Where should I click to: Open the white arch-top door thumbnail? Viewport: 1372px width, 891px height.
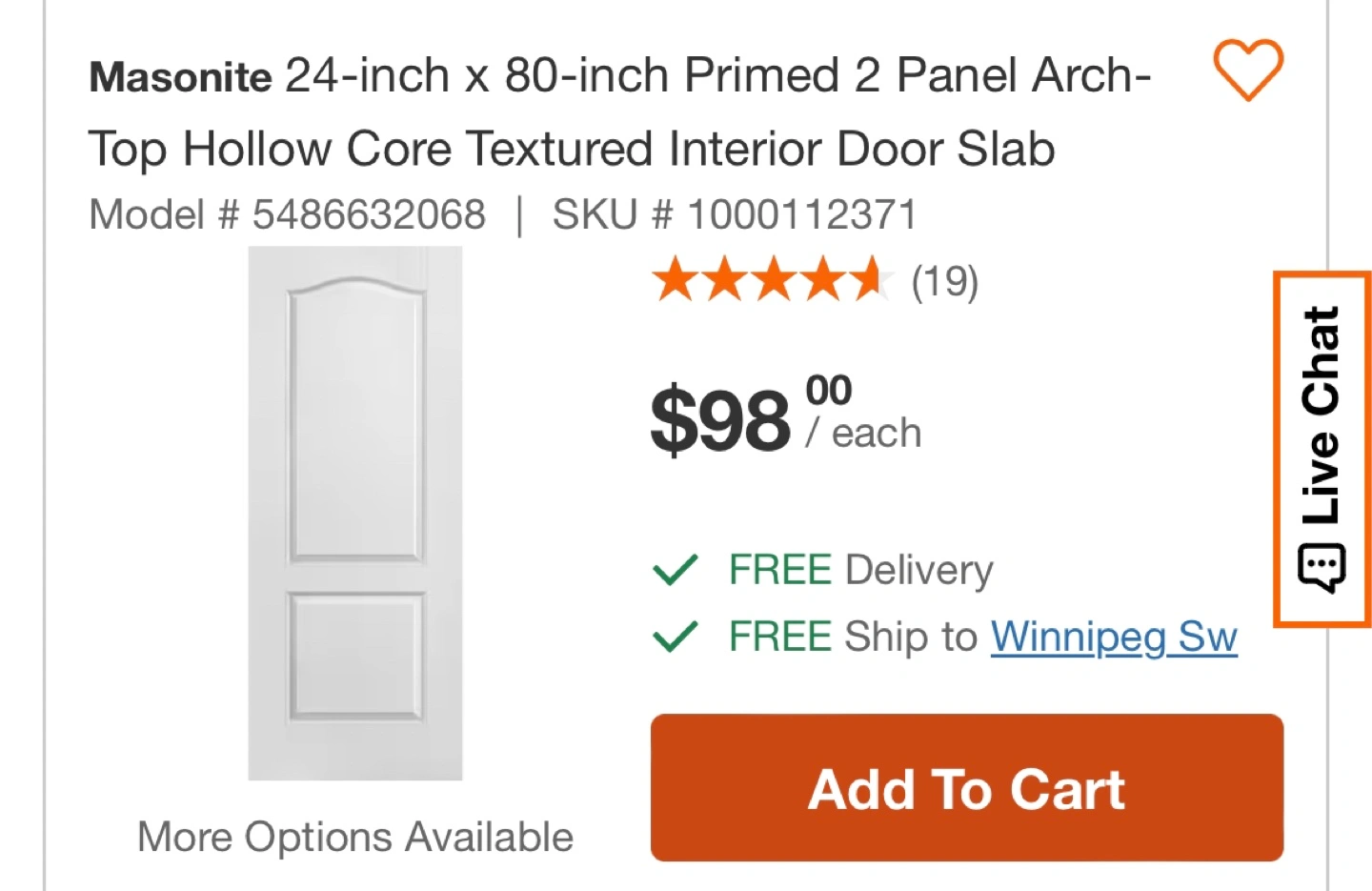coord(355,514)
